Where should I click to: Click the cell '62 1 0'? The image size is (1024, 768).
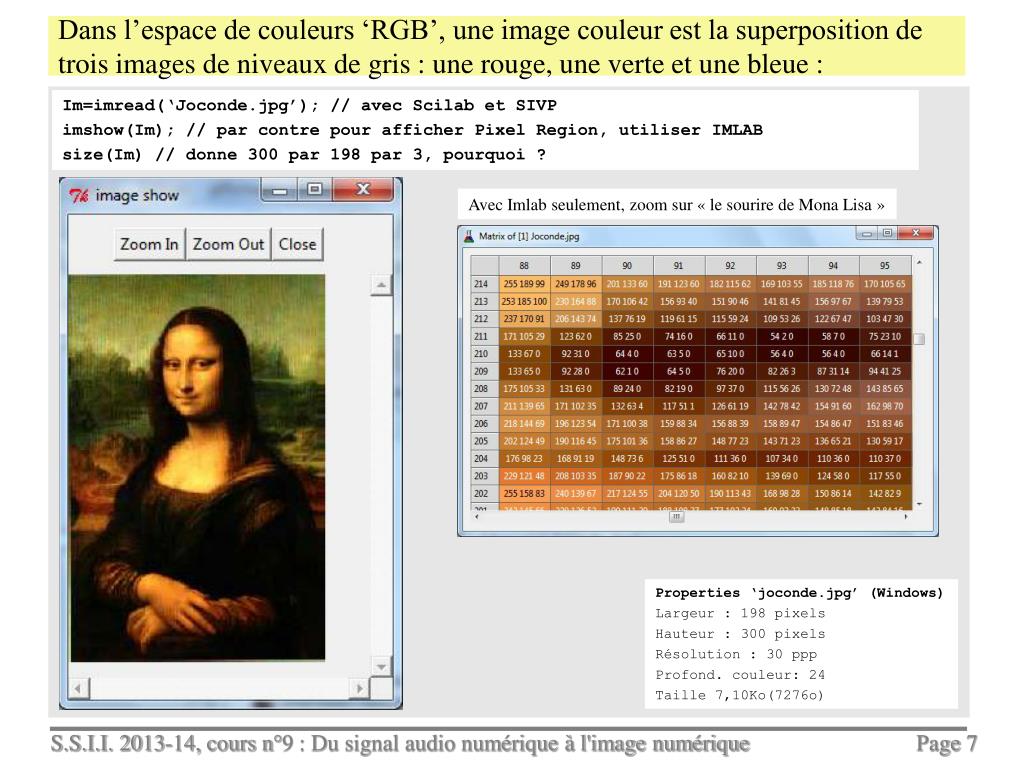click(x=627, y=371)
